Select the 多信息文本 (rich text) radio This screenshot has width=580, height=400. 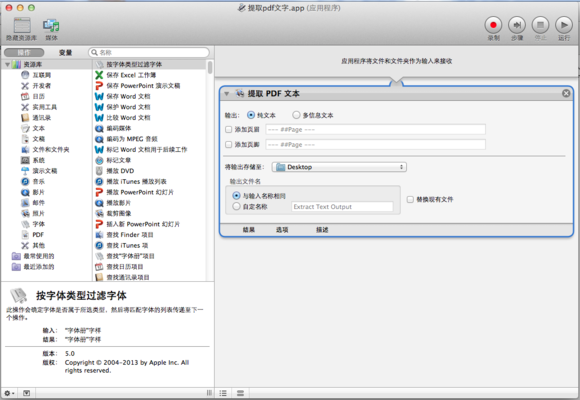point(296,115)
